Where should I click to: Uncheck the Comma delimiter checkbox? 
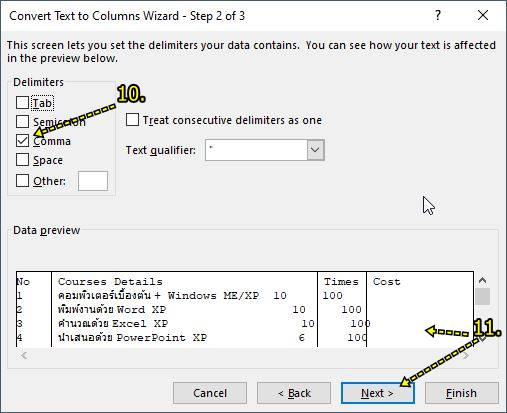coord(22,141)
